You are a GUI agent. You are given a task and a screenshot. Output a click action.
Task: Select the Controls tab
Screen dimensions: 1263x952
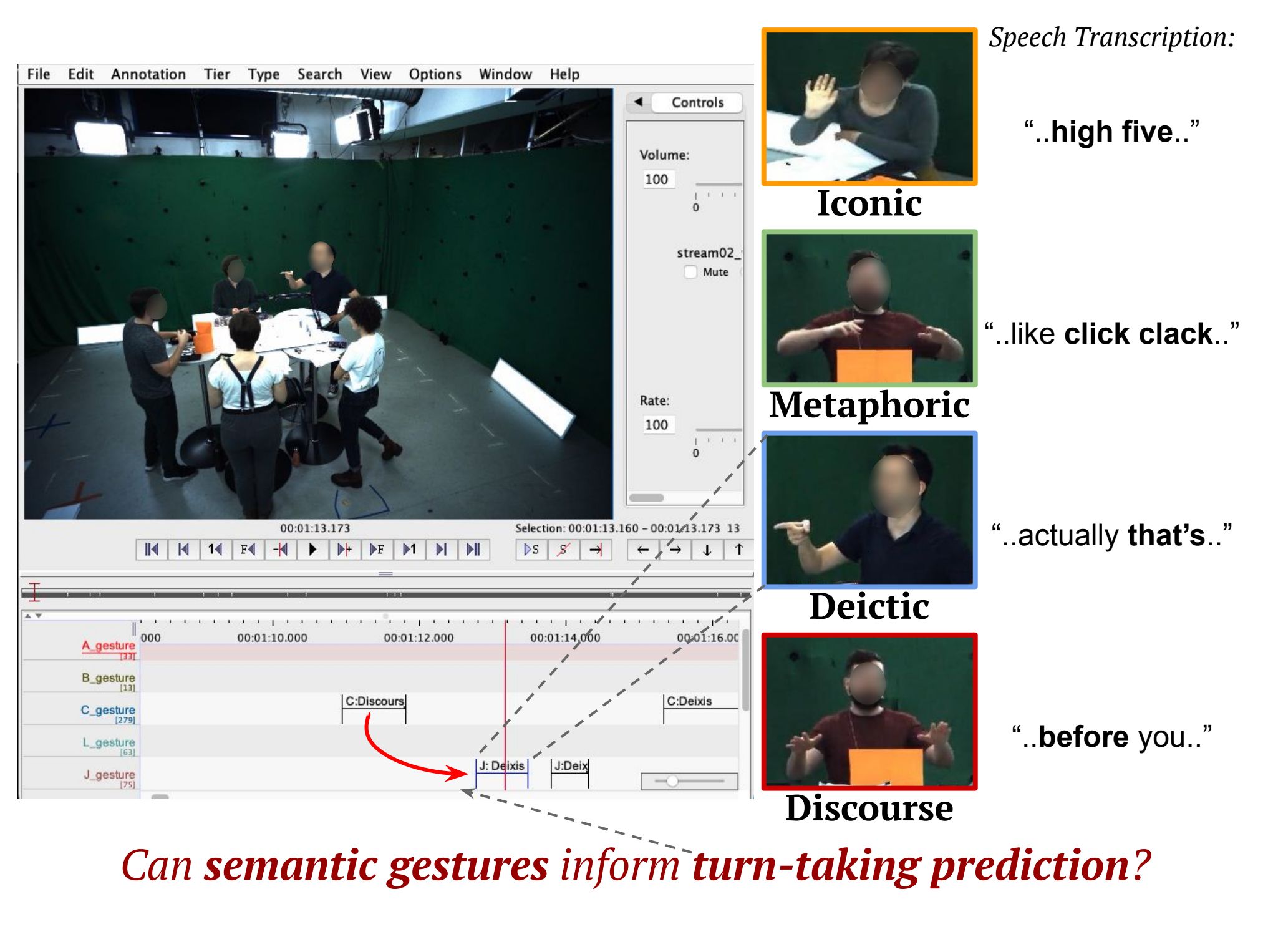tap(697, 102)
